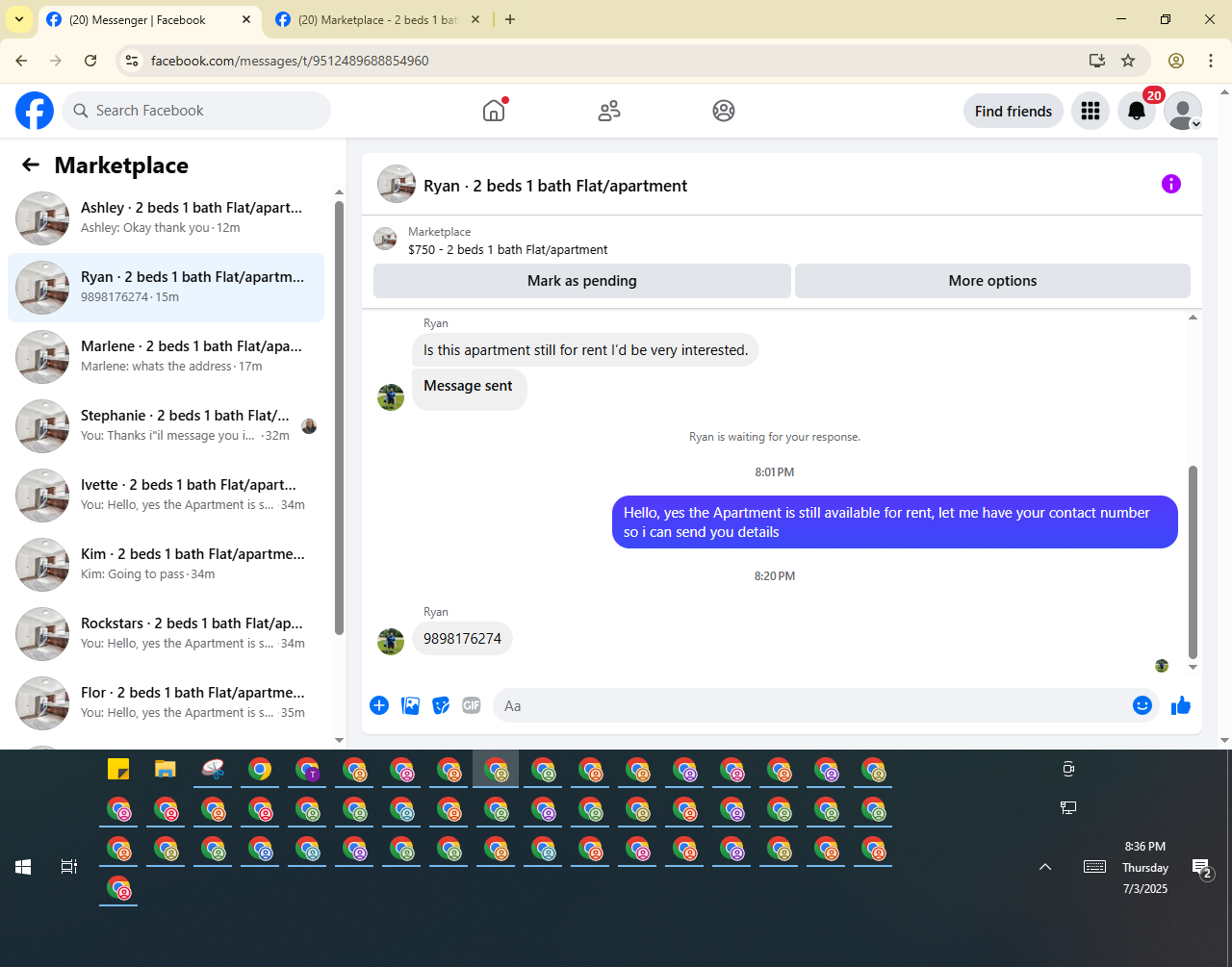This screenshot has width=1232, height=967.
Task: Open the $750 listing link in header
Action: [508, 249]
